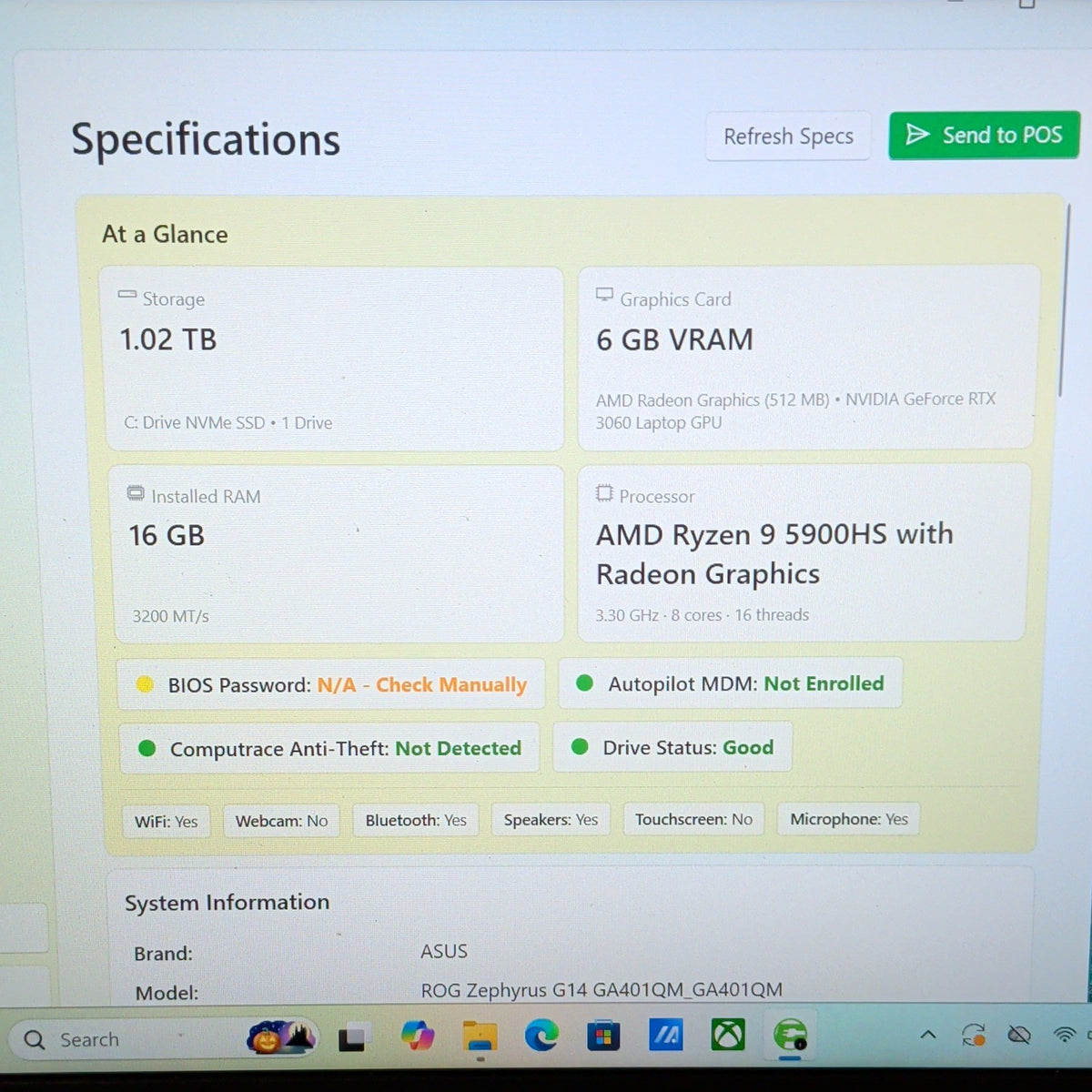
Task: Click the WiFi: Yes chip
Action: [x=166, y=821]
